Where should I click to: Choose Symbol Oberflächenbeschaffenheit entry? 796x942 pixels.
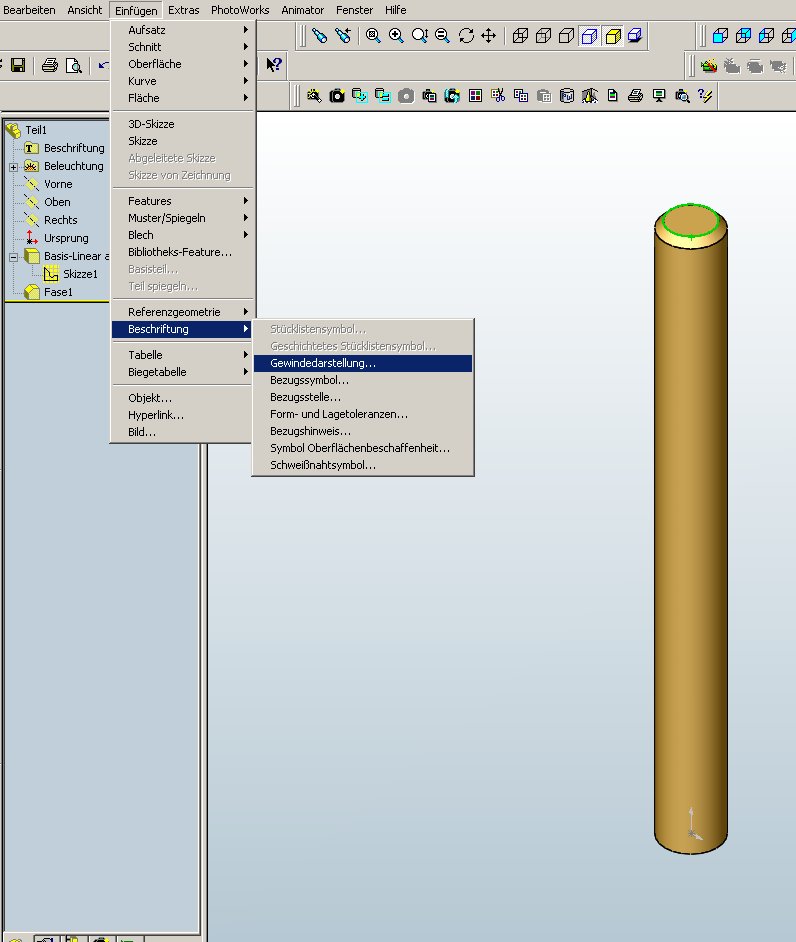tap(363, 448)
